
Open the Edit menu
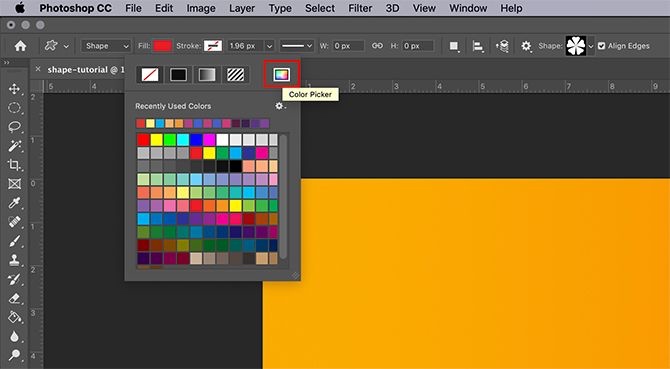164,8
